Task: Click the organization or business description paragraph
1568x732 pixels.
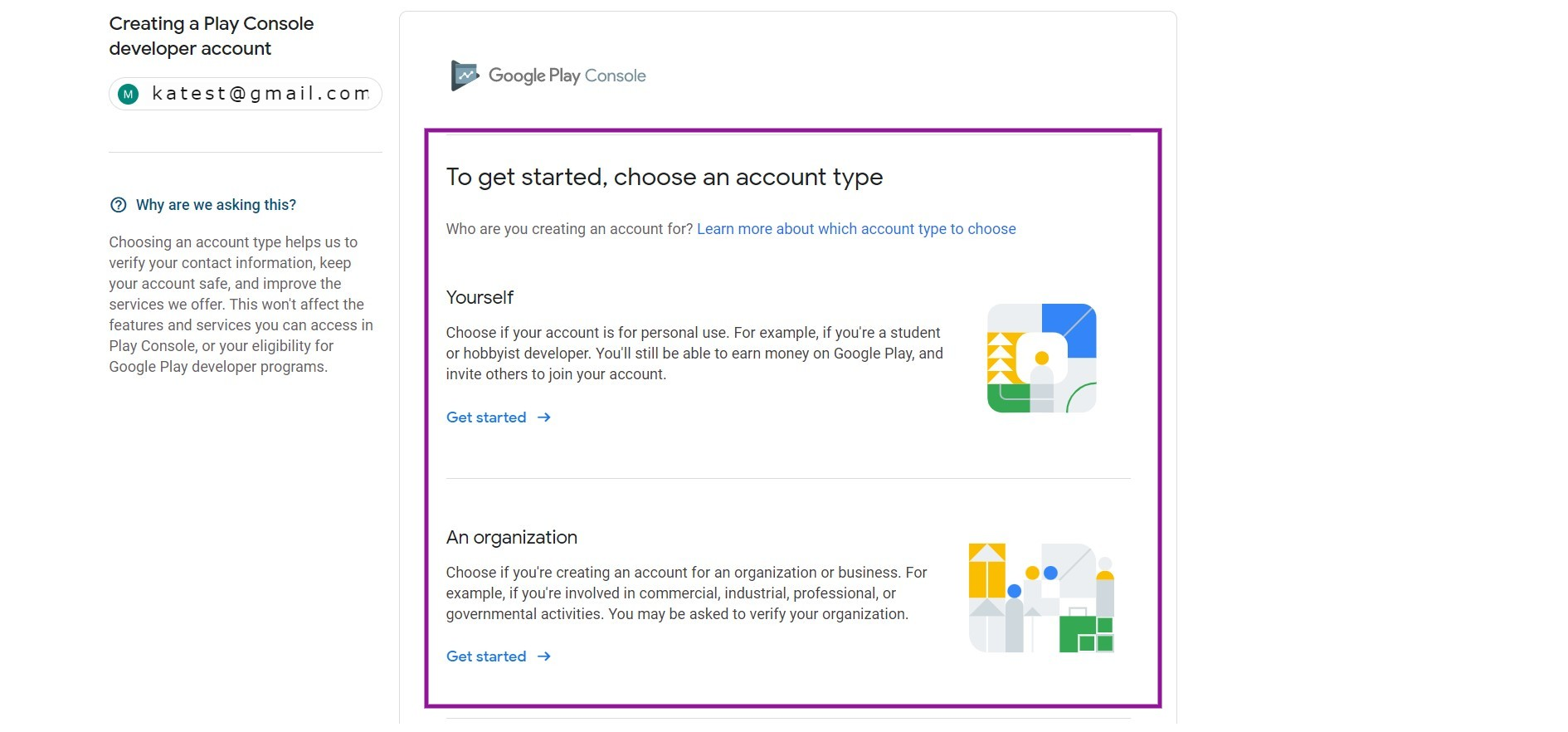Action: [686, 593]
